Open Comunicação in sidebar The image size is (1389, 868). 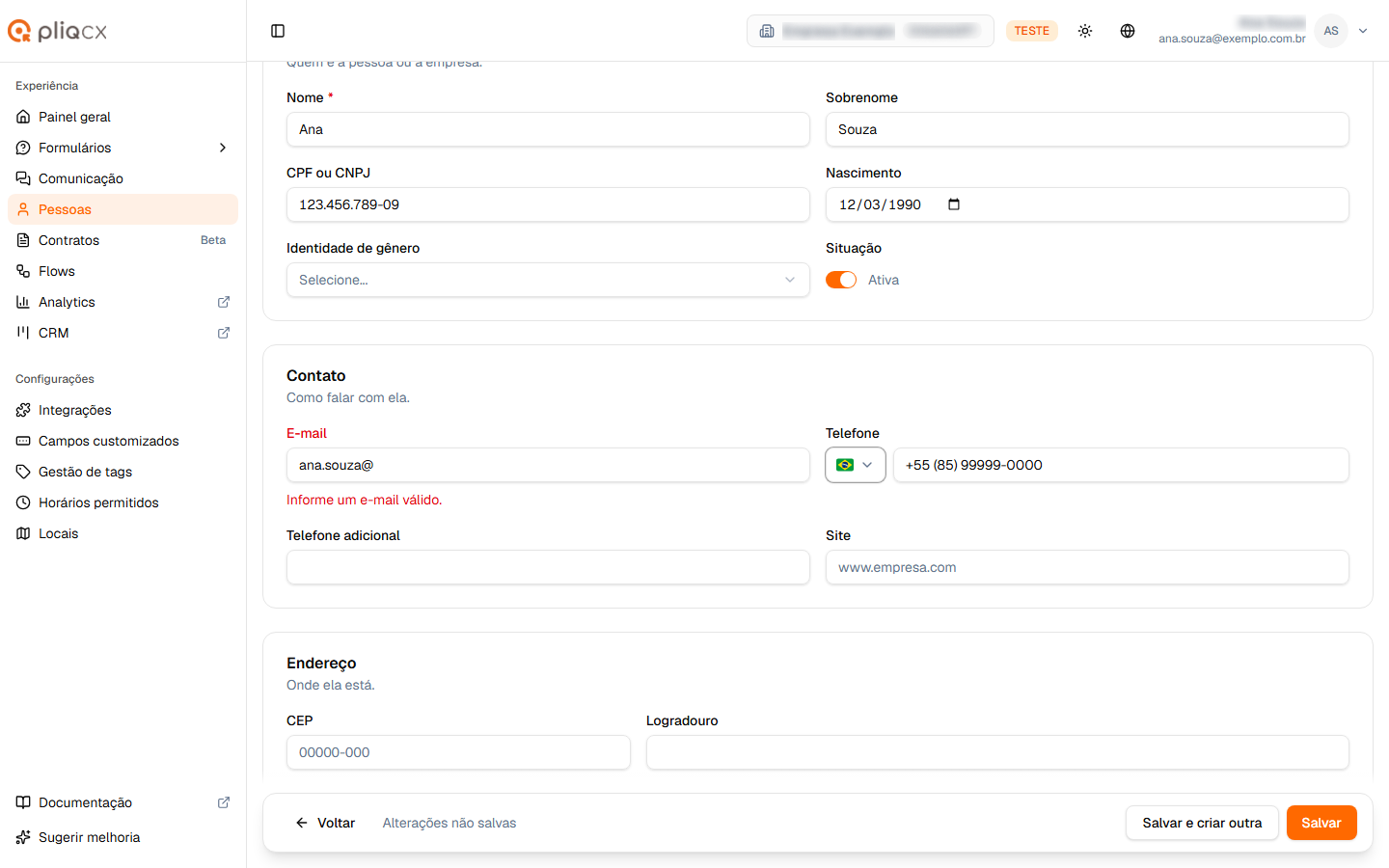(123, 178)
